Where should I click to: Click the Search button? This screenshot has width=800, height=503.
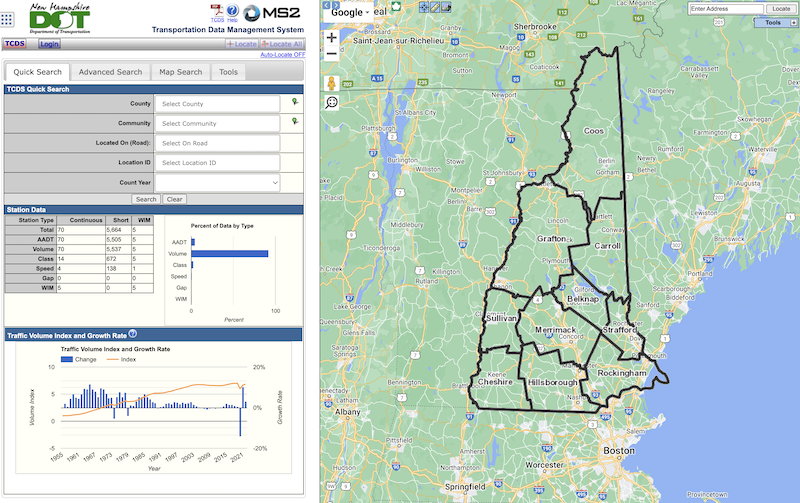click(145, 199)
